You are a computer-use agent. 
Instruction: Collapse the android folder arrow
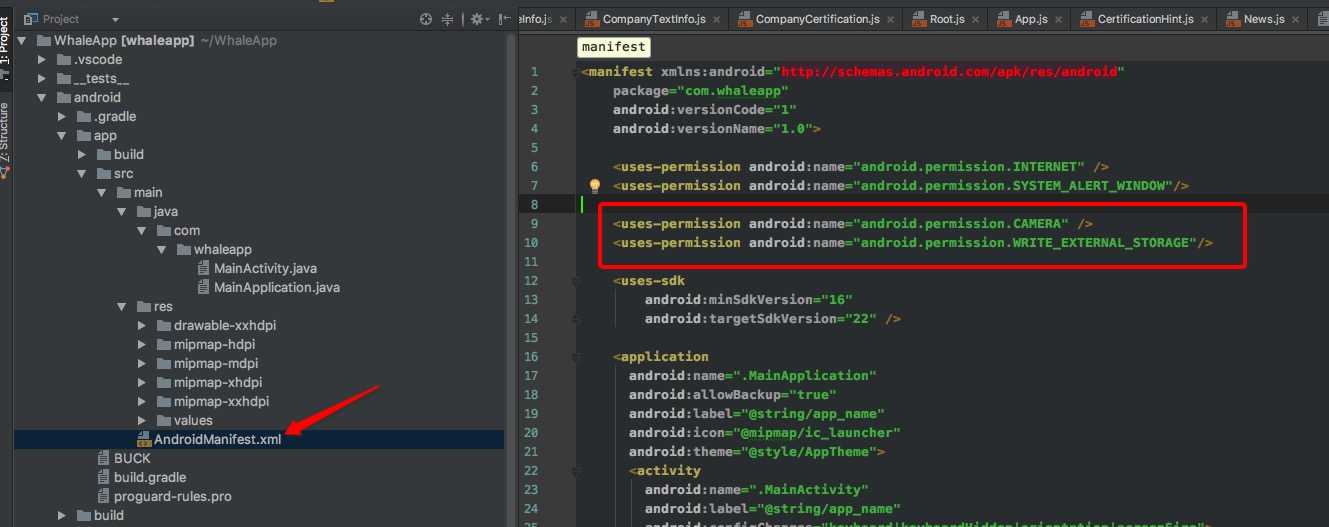point(41,98)
